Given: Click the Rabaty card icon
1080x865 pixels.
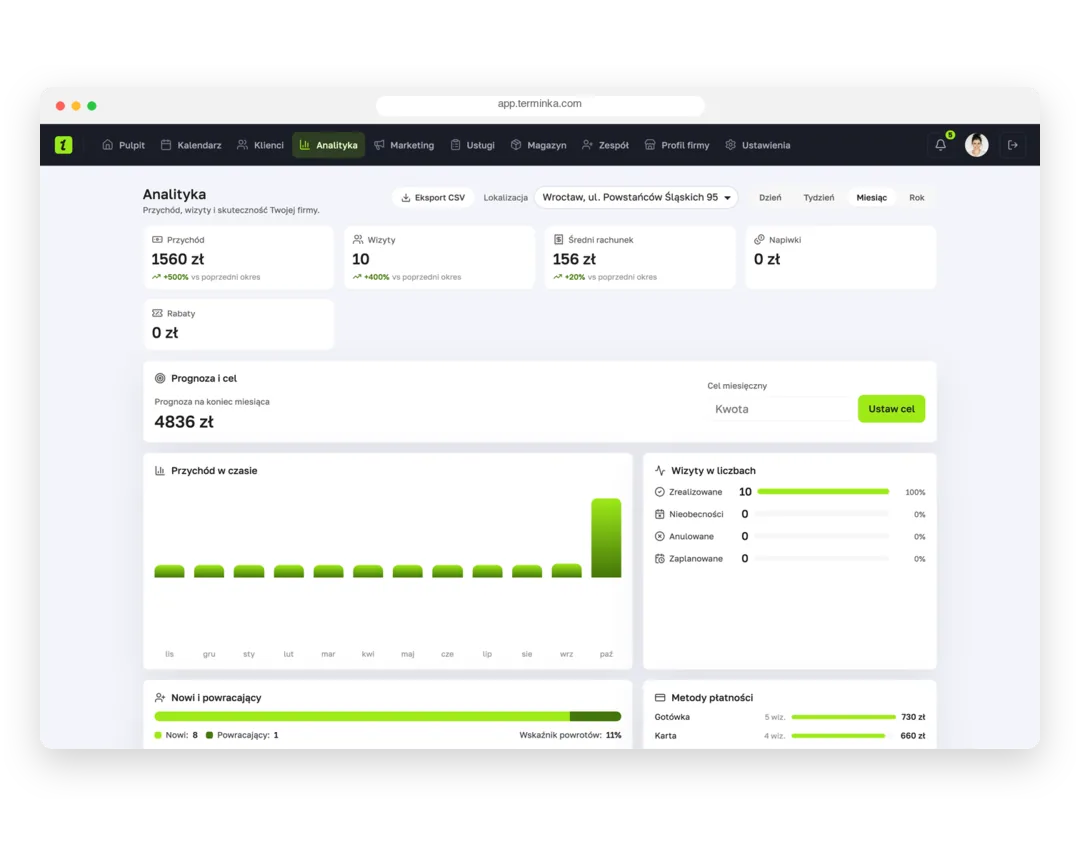Looking at the screenshot, I should 157,313.
